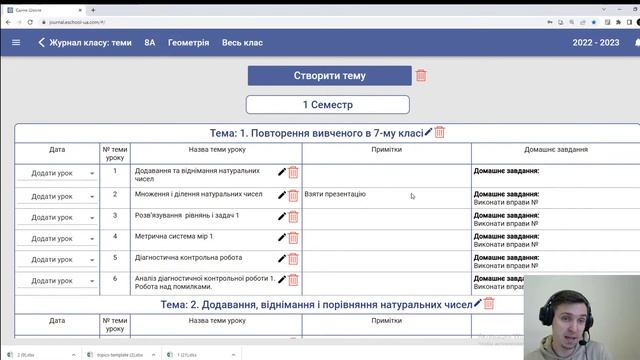Open Додати урок dropdown for lesson 6
This screenshot has width=640, height=360.
pos(57,281)
